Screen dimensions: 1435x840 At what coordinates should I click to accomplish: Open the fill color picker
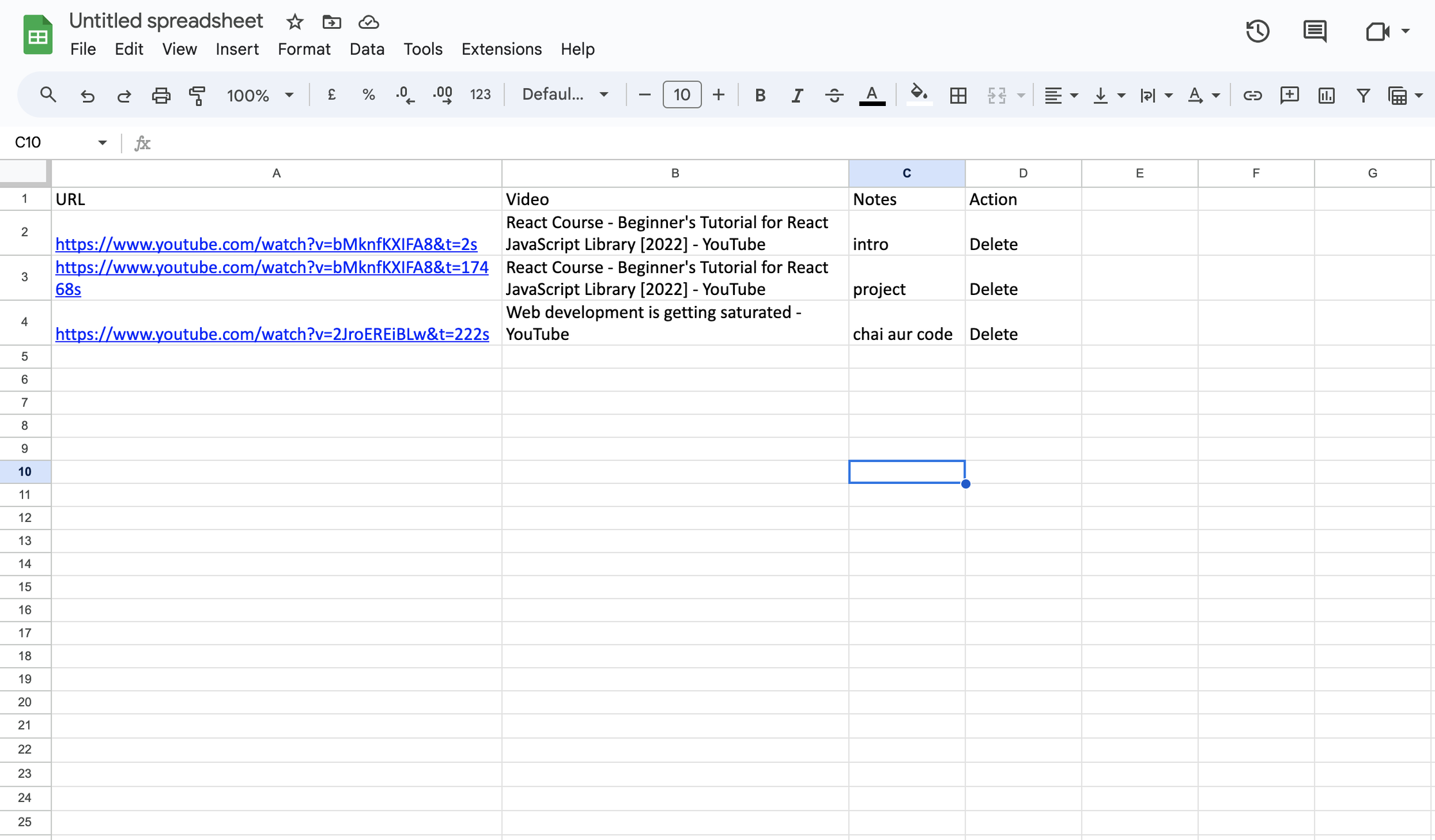(x=918, y=95)
